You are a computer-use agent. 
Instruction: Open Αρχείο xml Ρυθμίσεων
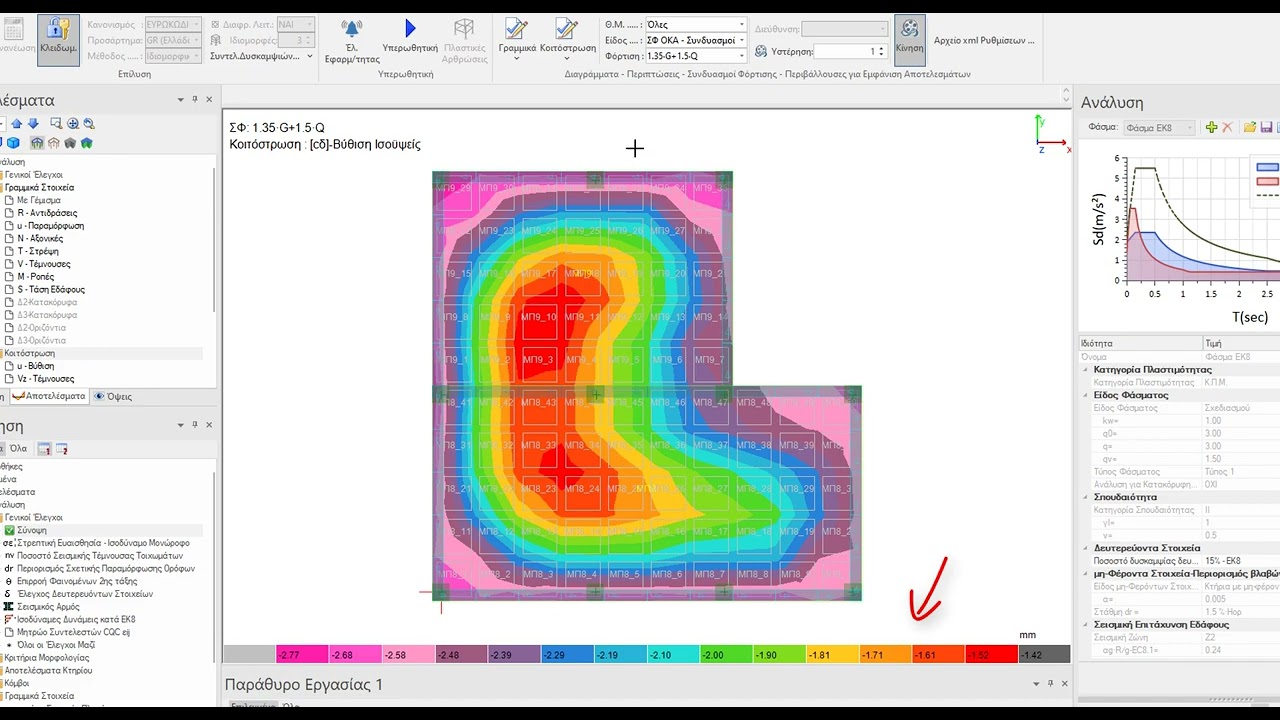tap(984, 40)
